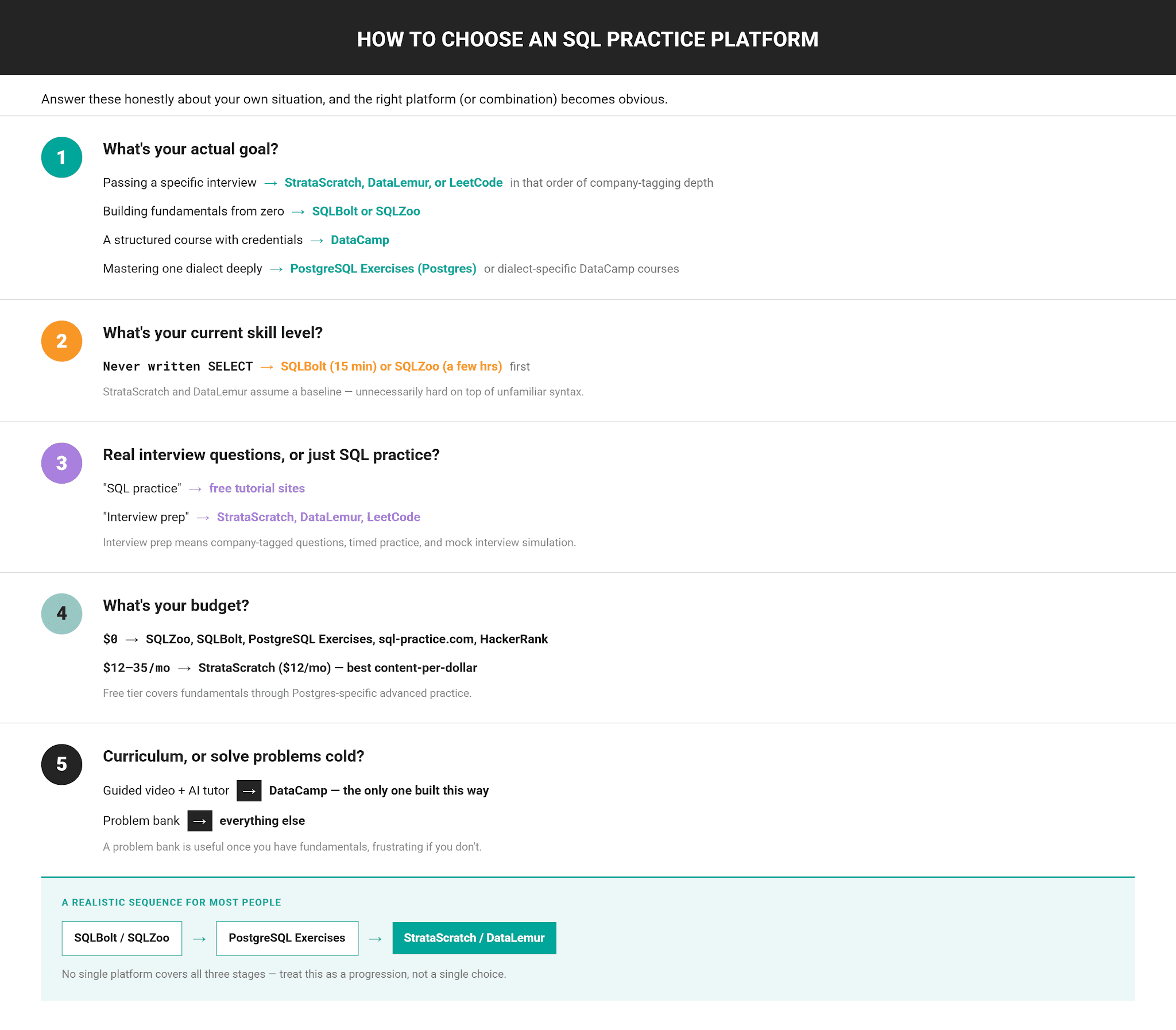The image size is (1176, 1030).
Task: Click 'Passing a specific interview' text
Action: click(180, 183)
